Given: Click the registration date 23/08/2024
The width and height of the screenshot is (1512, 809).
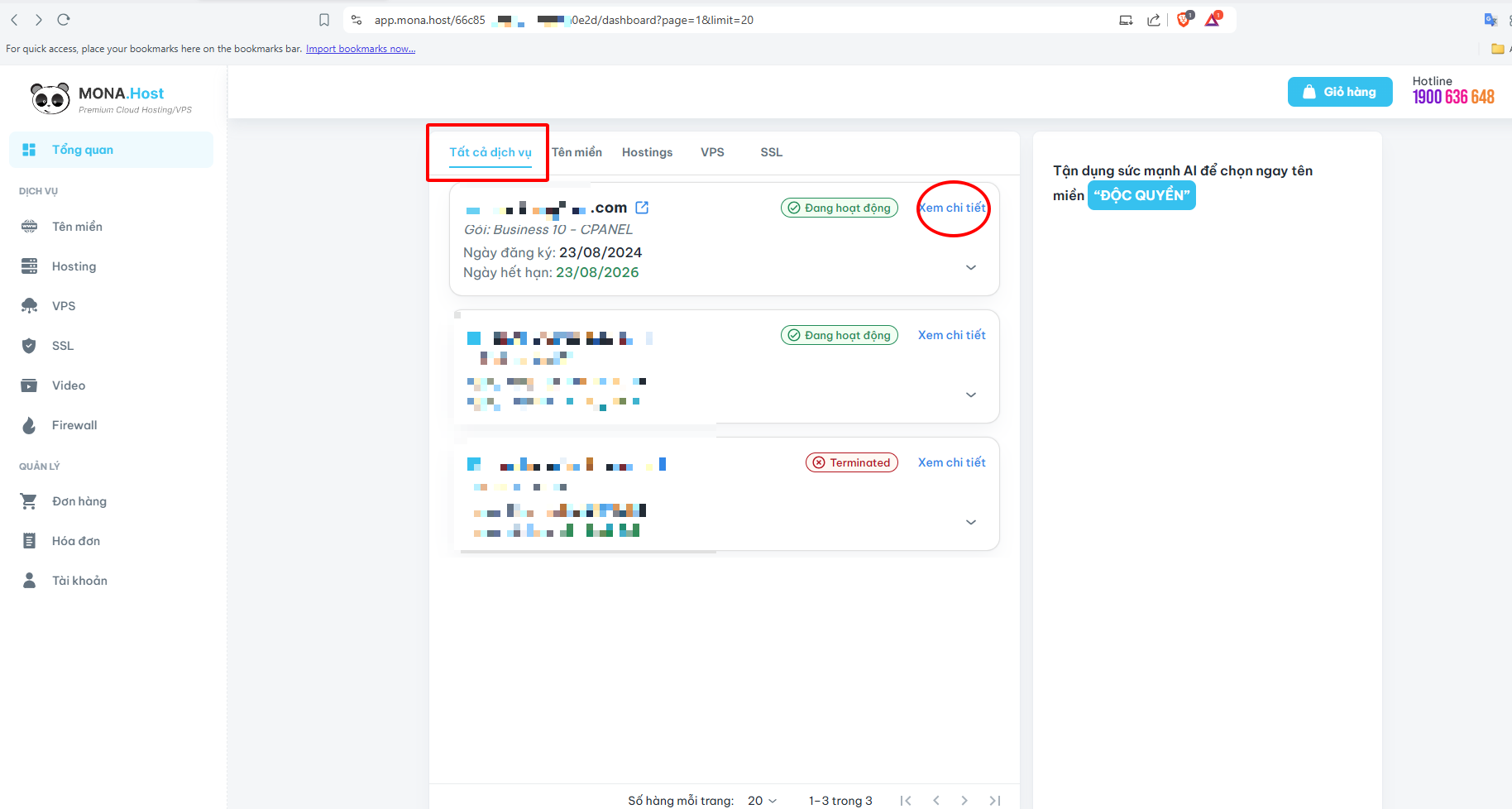Looking at the screenshot, I should click(600, 252).
